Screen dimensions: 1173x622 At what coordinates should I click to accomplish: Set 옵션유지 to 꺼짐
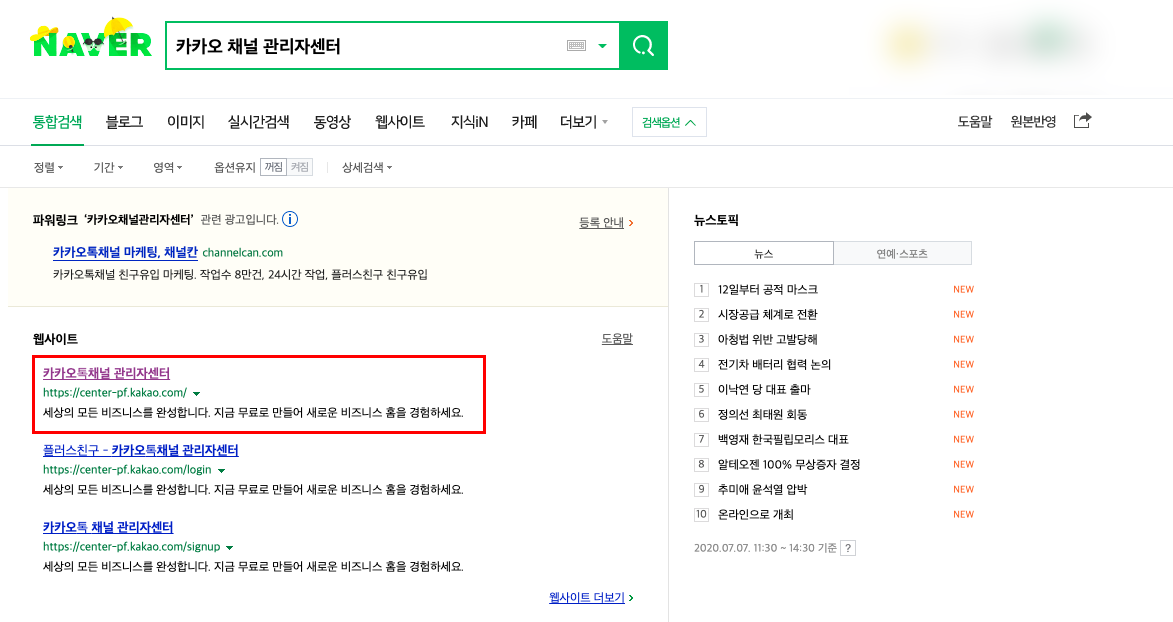[x=273, y=167]
